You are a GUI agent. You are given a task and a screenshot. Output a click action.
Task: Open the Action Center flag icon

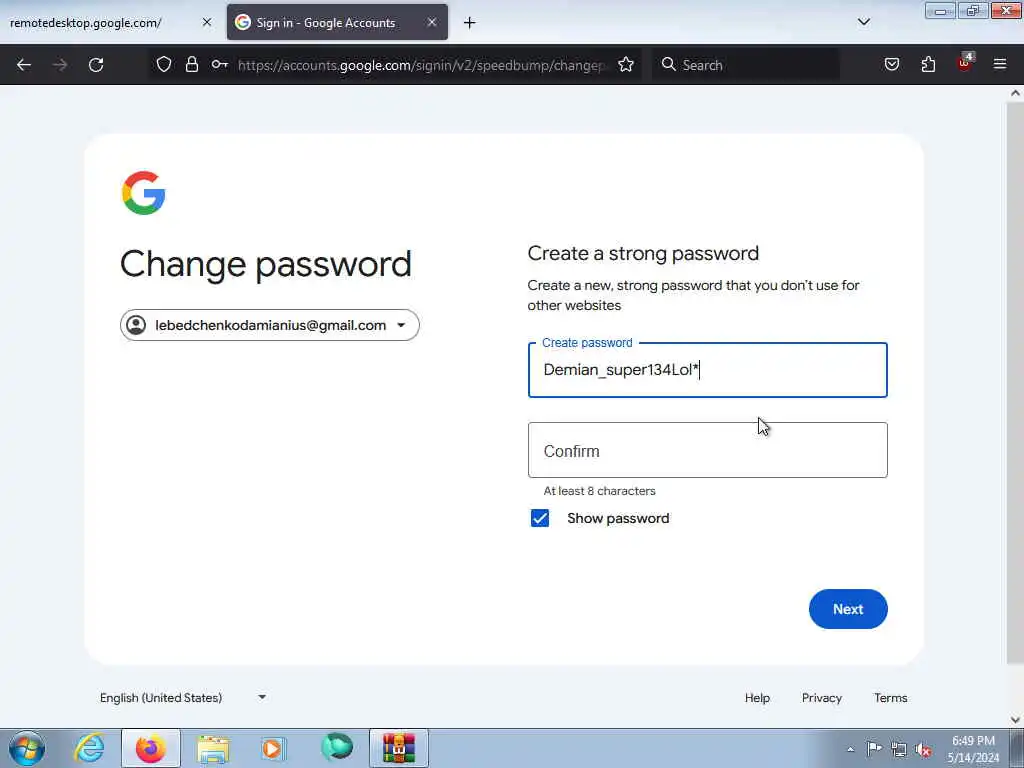[874, 748]
